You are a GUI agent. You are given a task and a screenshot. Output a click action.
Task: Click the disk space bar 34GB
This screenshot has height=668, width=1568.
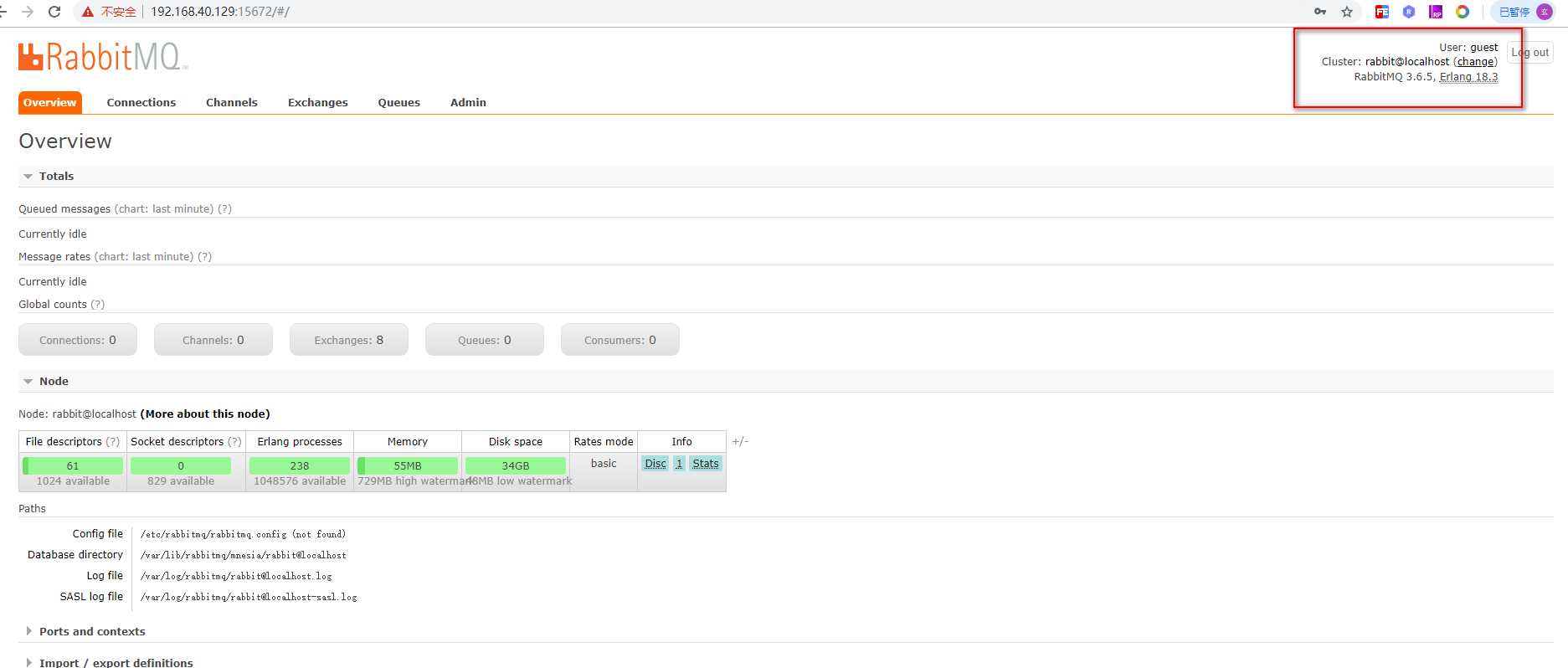(516, 465)
